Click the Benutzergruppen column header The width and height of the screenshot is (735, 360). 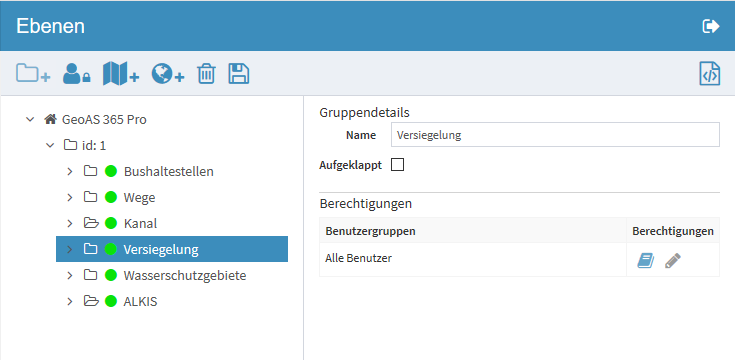point(472,231)
